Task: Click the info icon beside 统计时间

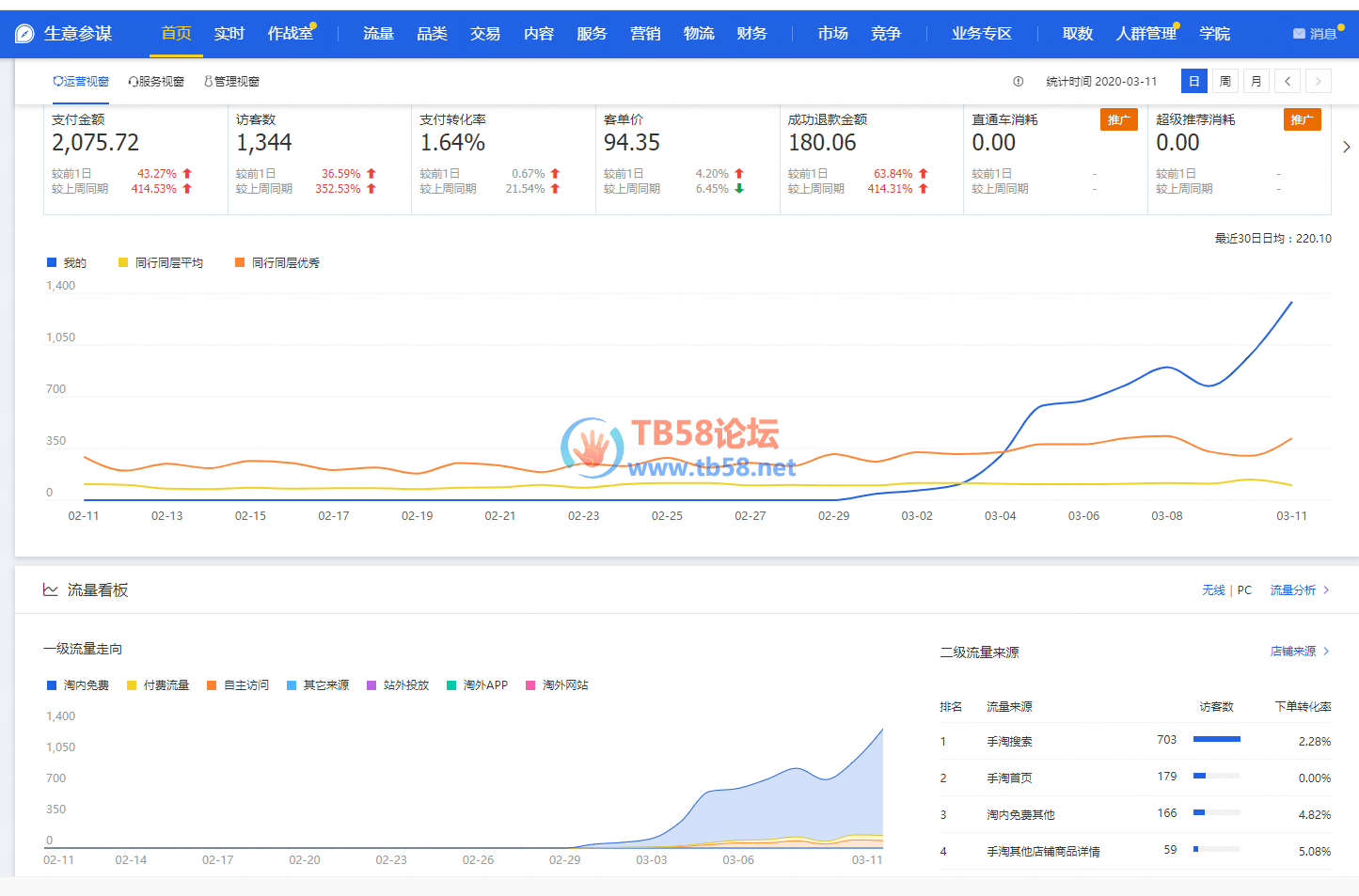Action: pyautogui.click(x=1018, y=82)
